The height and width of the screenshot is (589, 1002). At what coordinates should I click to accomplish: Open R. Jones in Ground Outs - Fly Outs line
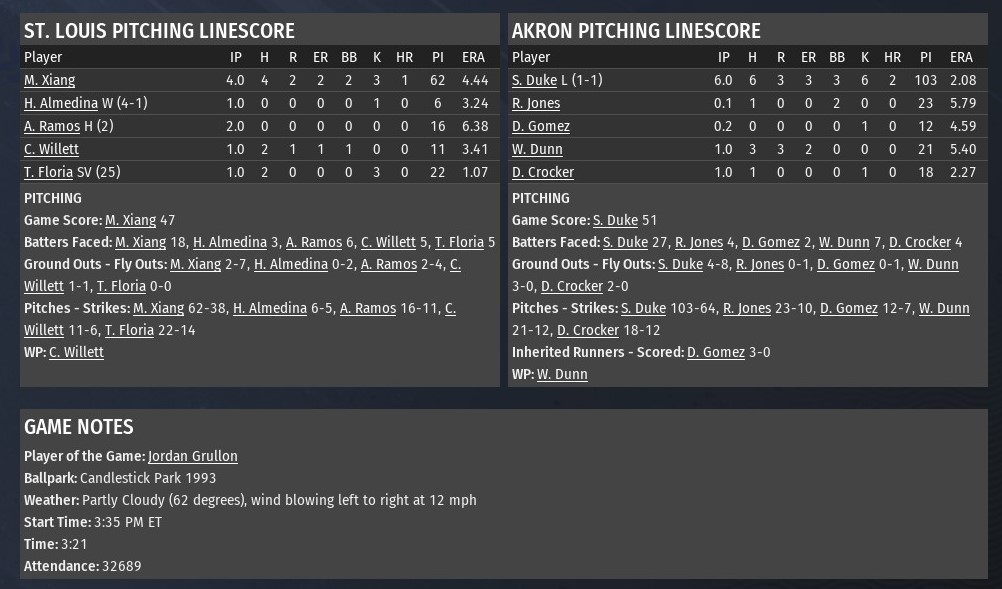coord(760,264)
